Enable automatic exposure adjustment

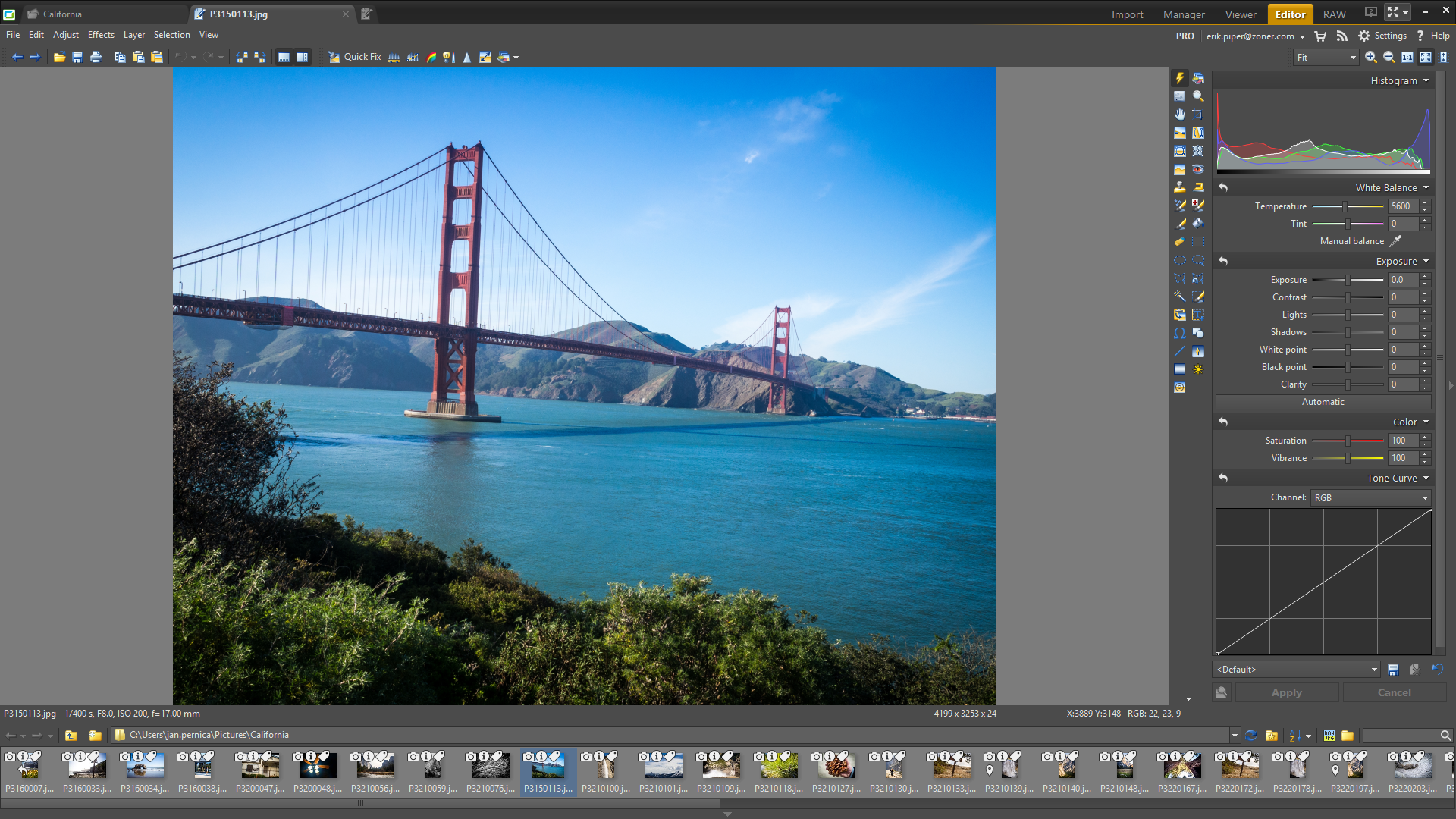[x=1322, y=401]
